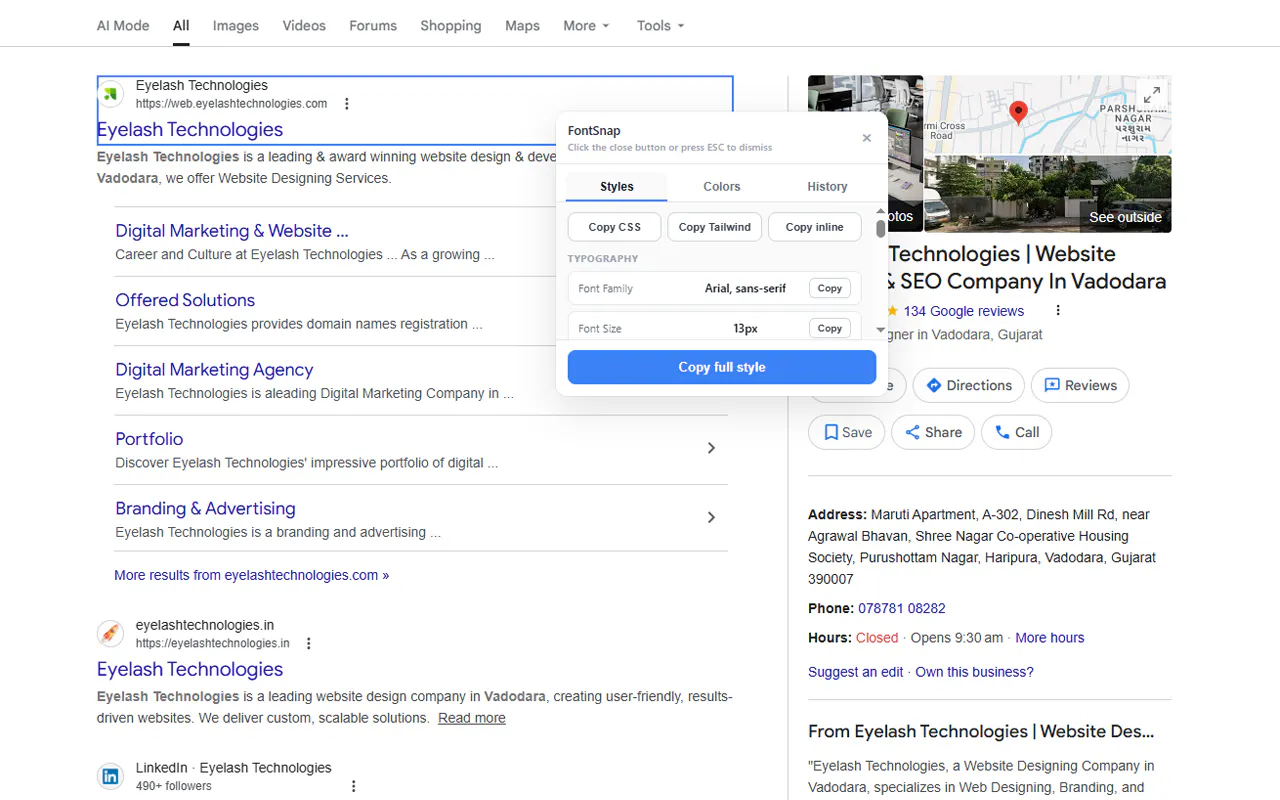
Task: Click the Read more link
Action: coord(472,718)
